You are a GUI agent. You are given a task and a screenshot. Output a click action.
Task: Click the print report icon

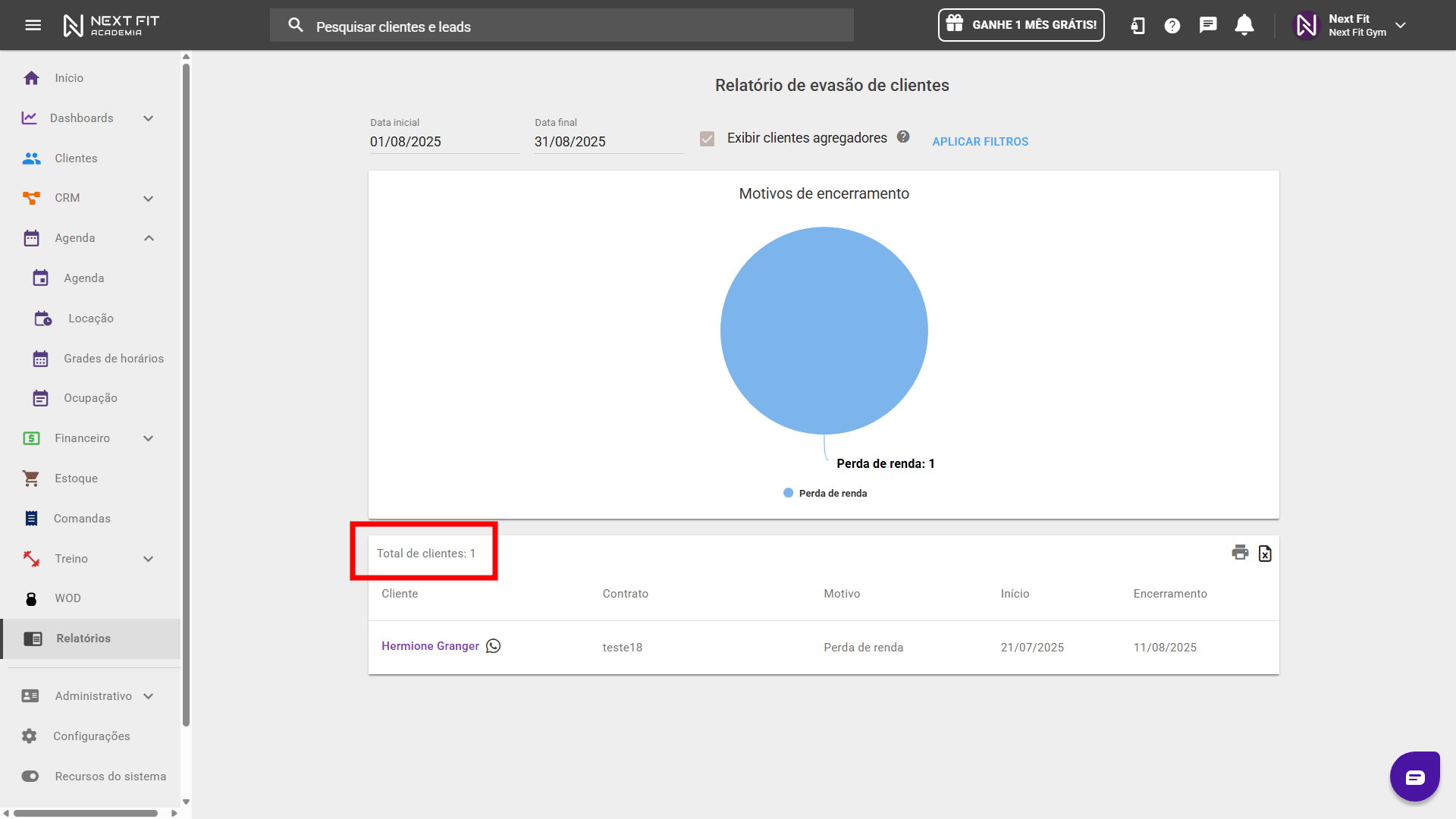click(x=1240, y=553)
